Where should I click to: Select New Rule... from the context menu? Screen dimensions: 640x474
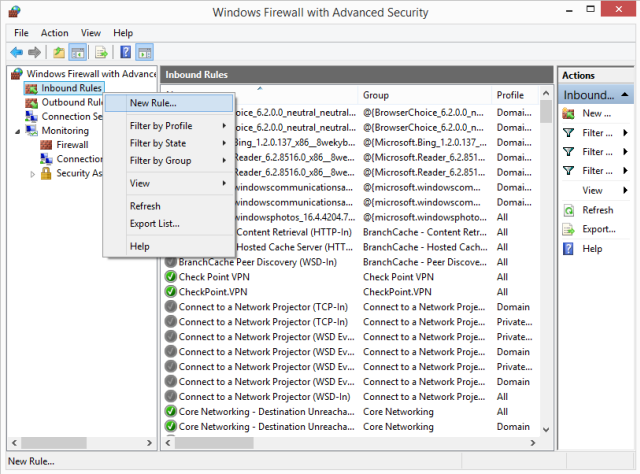(154, 103)
